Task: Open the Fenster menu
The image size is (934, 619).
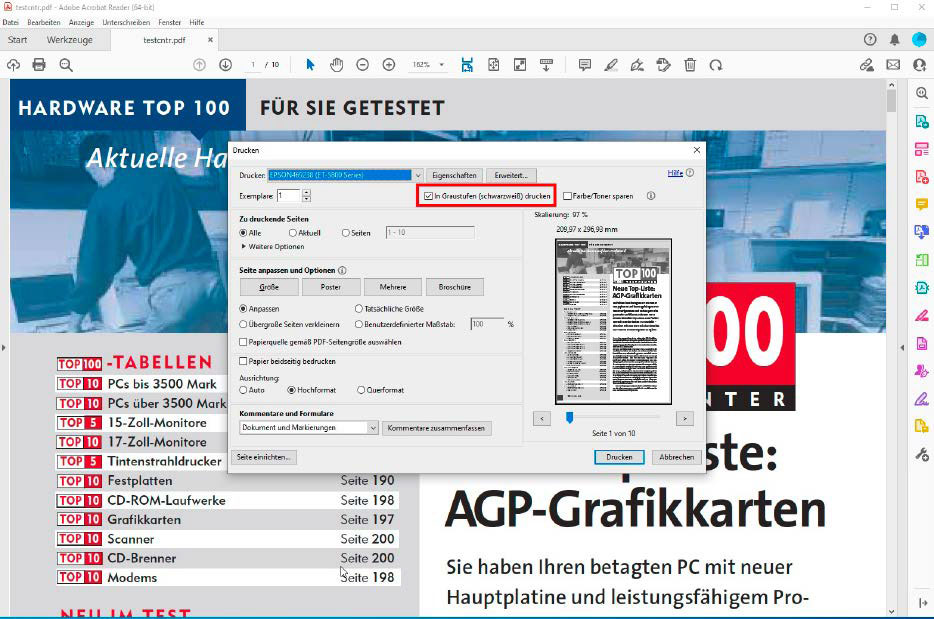Action: 169,22
